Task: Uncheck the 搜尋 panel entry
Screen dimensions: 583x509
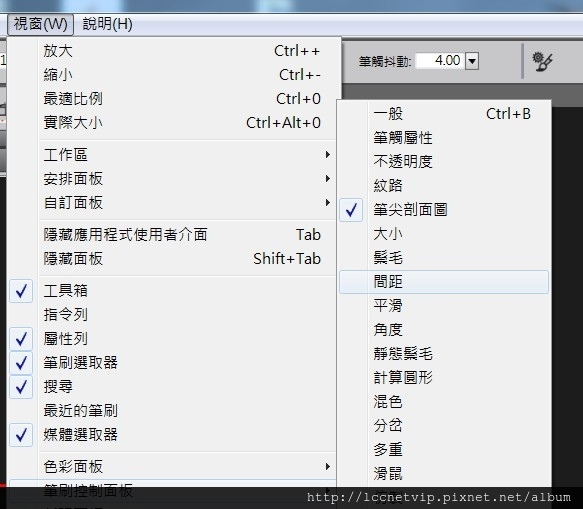Action: [173, 387]
